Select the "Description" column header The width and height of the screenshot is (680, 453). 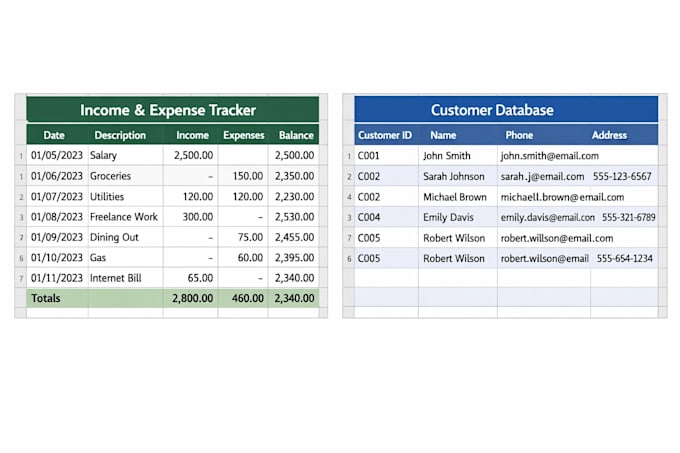tap(120, 135)
